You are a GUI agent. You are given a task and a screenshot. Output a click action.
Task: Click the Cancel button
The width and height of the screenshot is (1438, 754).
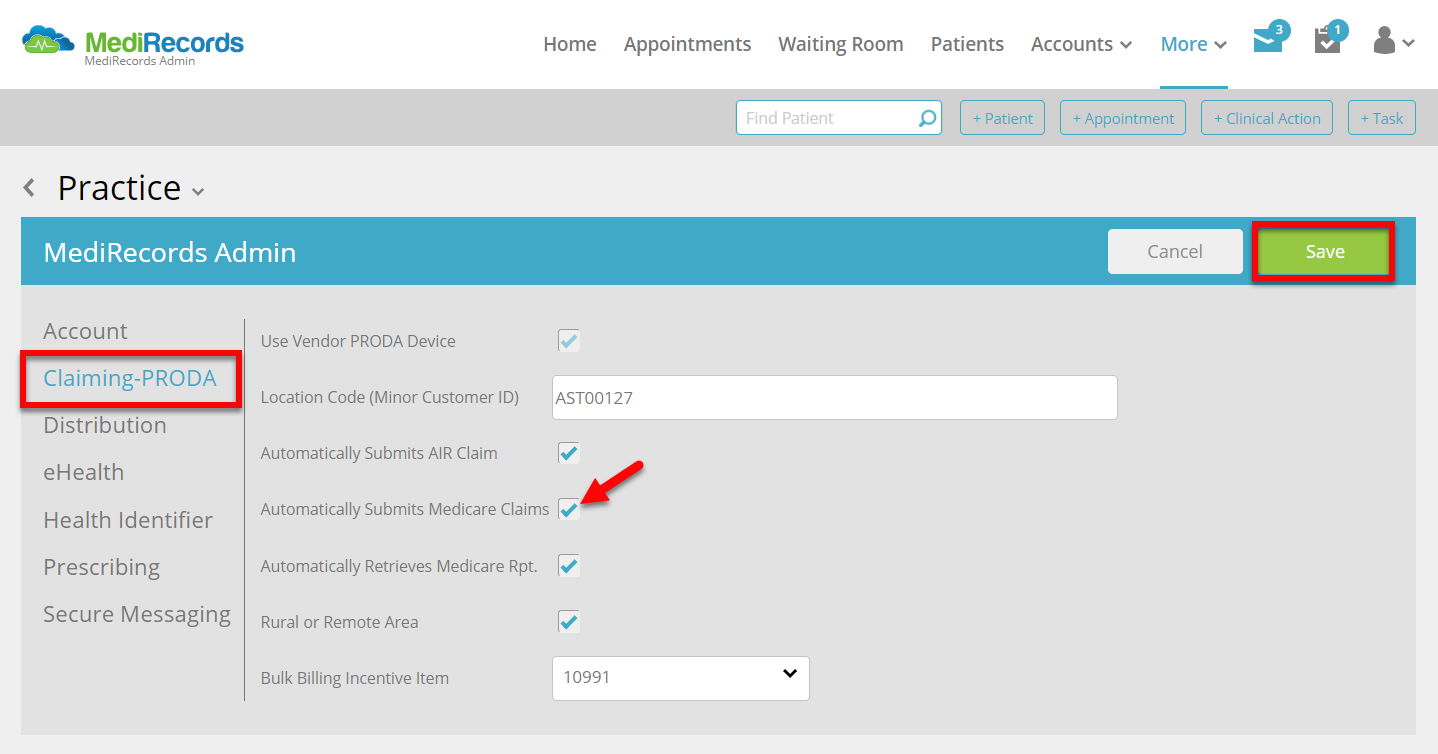coord(1175,252)
